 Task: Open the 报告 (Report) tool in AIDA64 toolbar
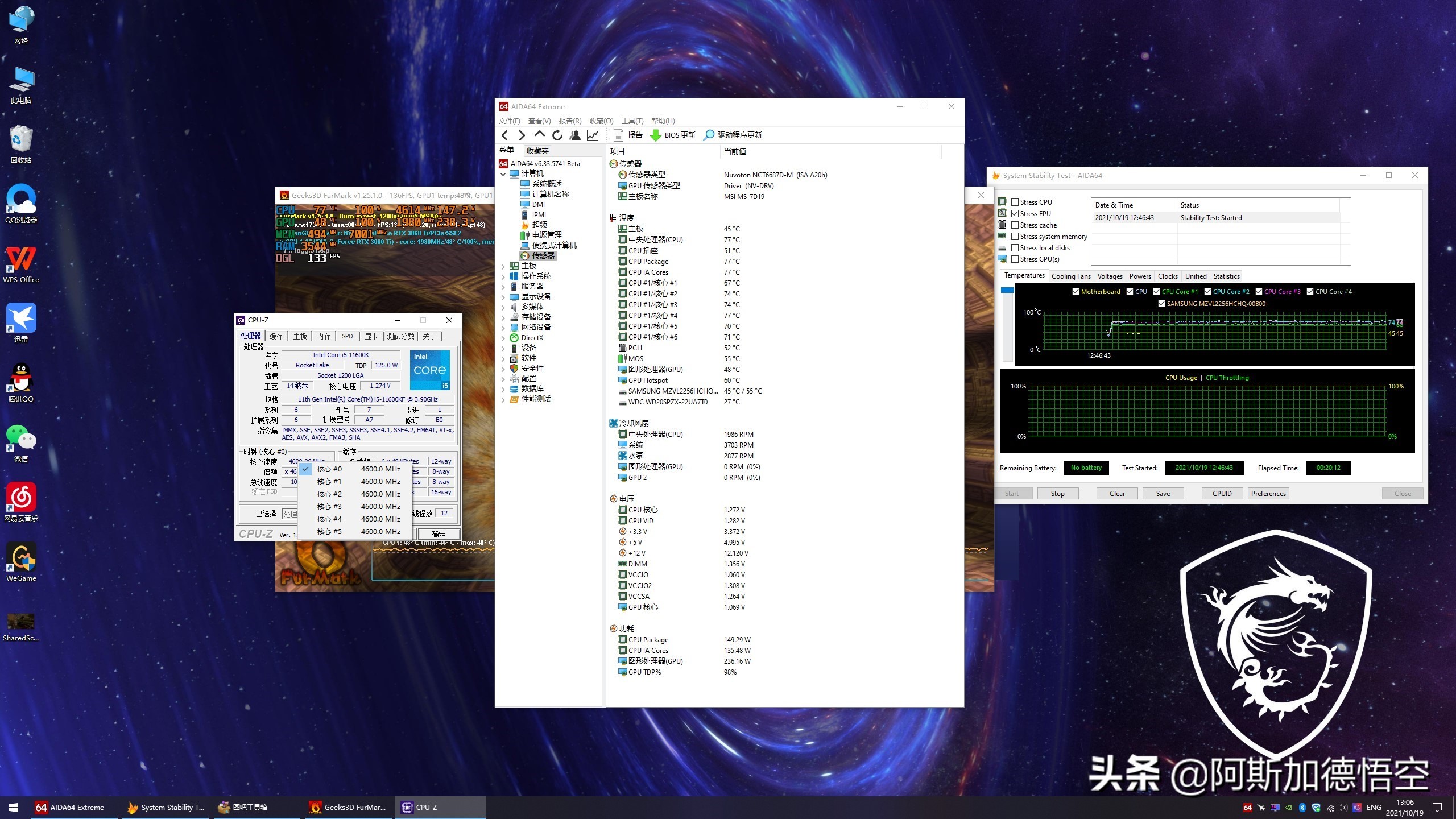point(628,135)
